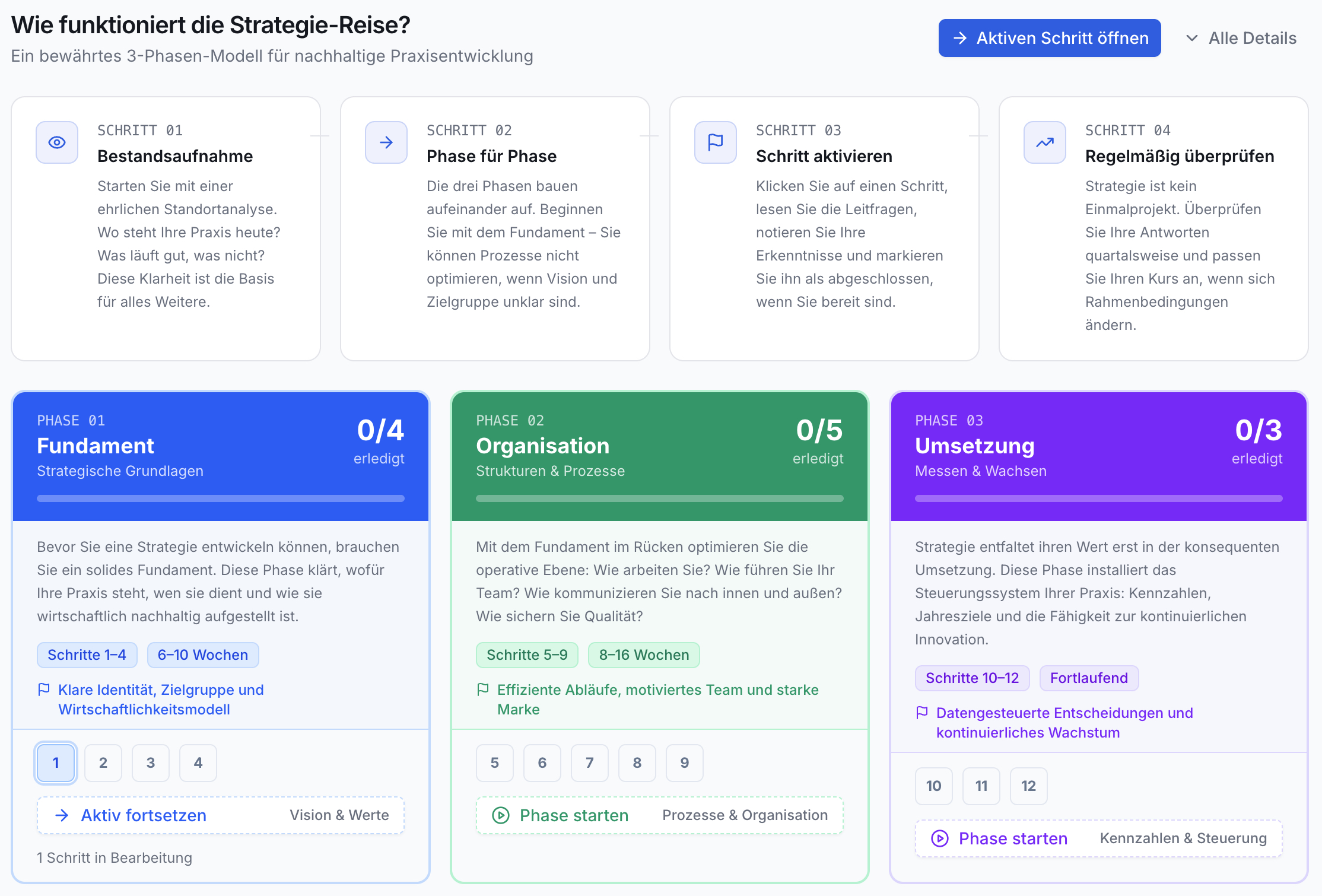
Task: Click the 8–16 Wochen tag
Action: pos(644,655)
